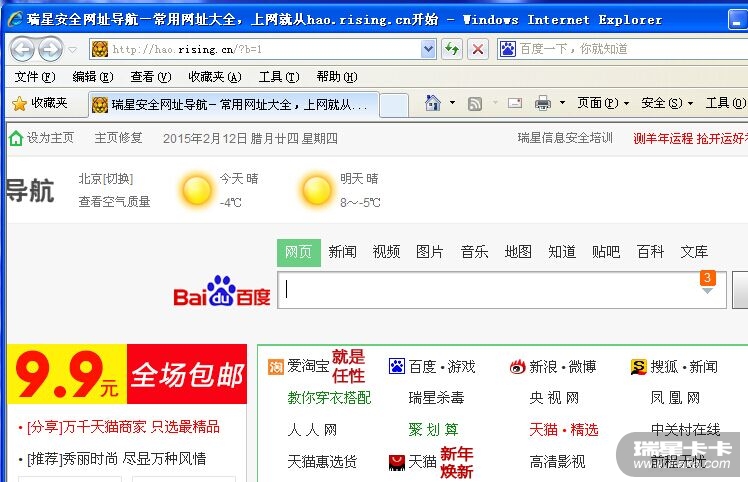
Task: Stop loading with the red X icon
Action: pyautogui.click(x=478, y=49)
